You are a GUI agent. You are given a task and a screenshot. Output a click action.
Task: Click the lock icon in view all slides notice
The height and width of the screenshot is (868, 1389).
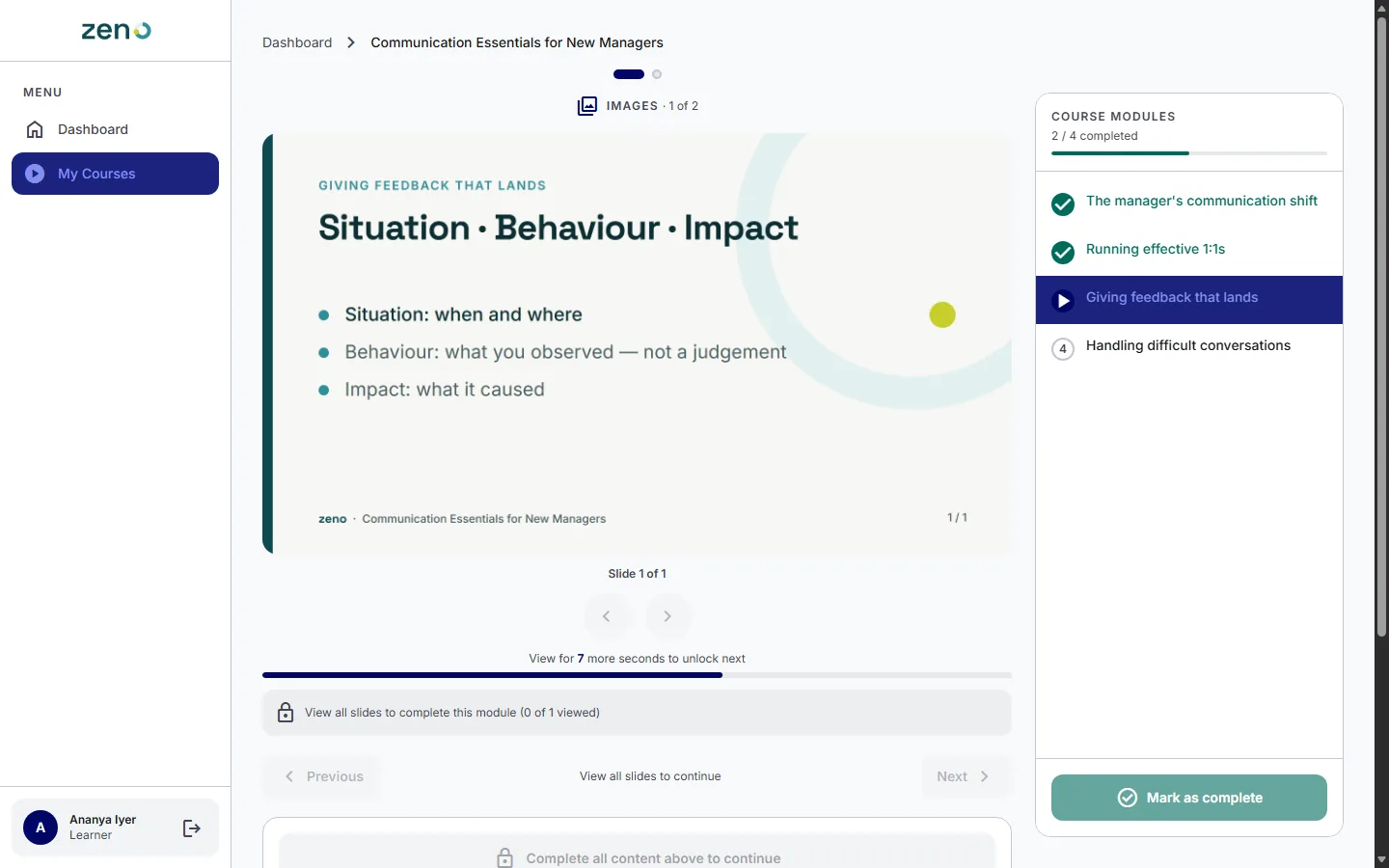point(286,713)
